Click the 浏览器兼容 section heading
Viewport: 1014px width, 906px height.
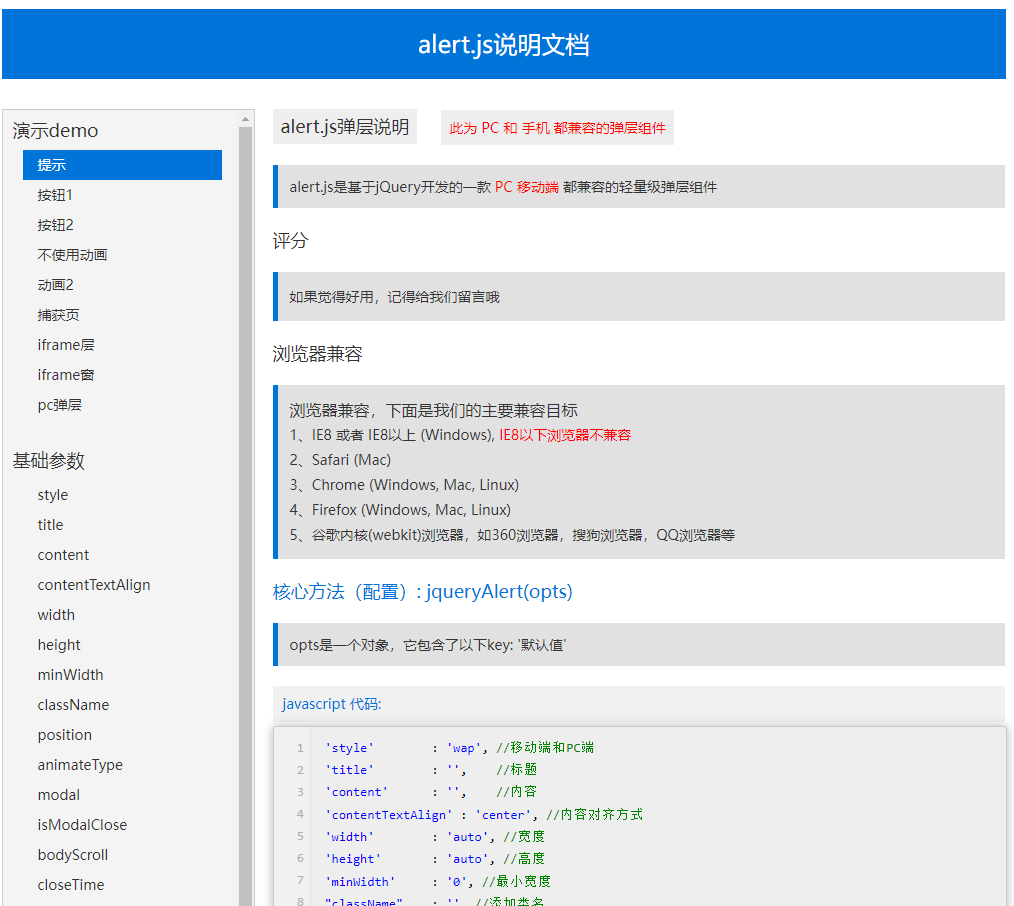pyautogui.click(x=317, y=354)
